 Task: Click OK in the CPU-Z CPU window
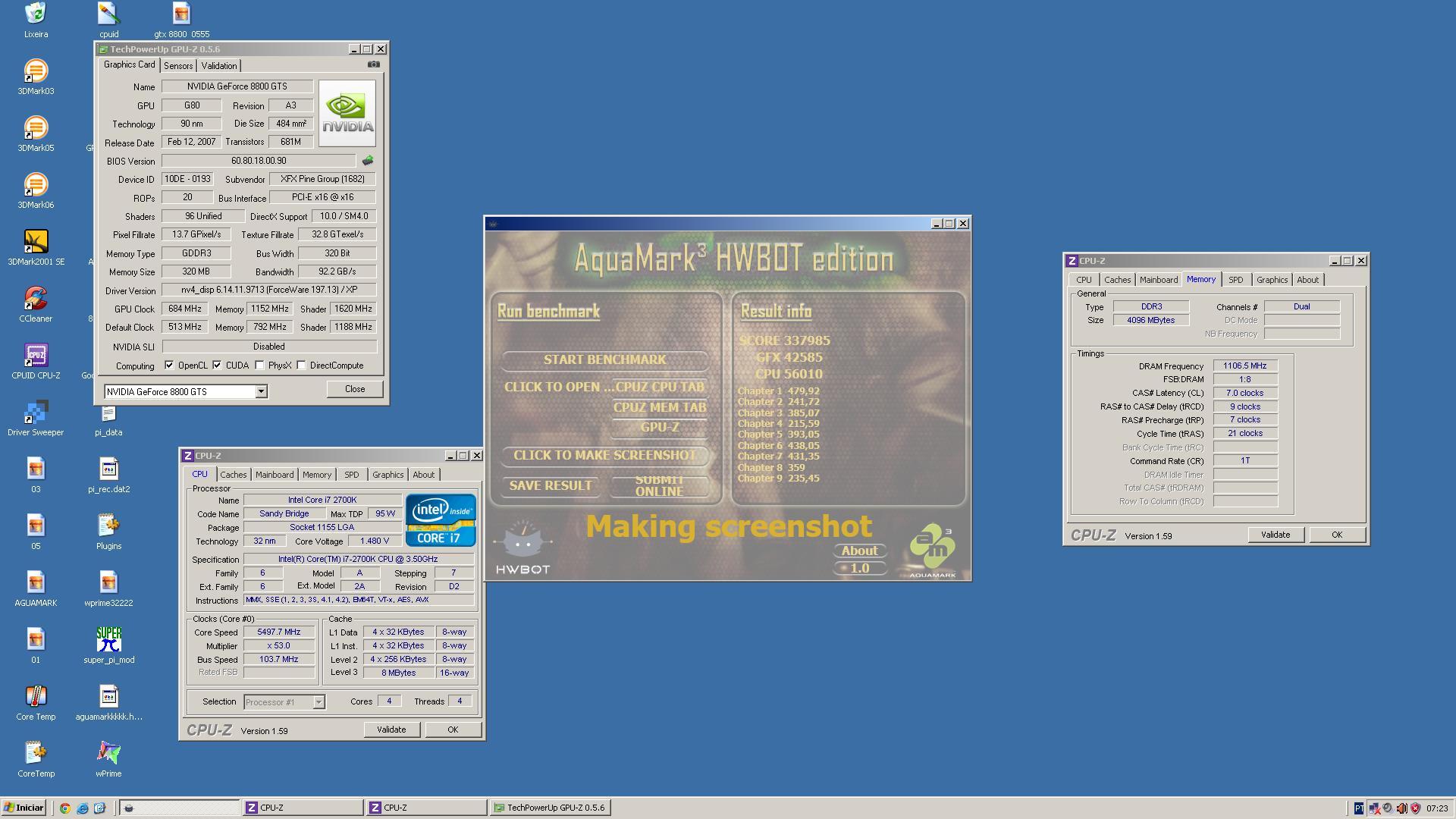(x=453, y=730)
